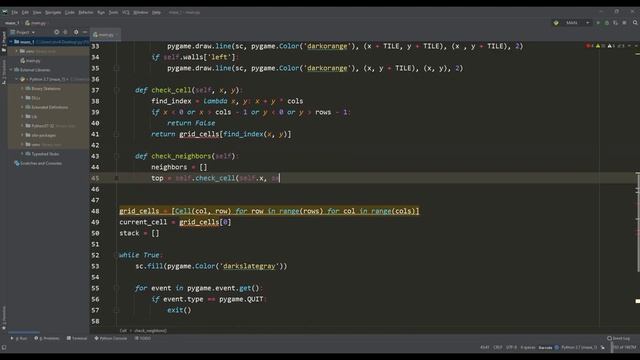Hide the Project tool window
This screenshot has width=640, height=360.
(85, 32)
